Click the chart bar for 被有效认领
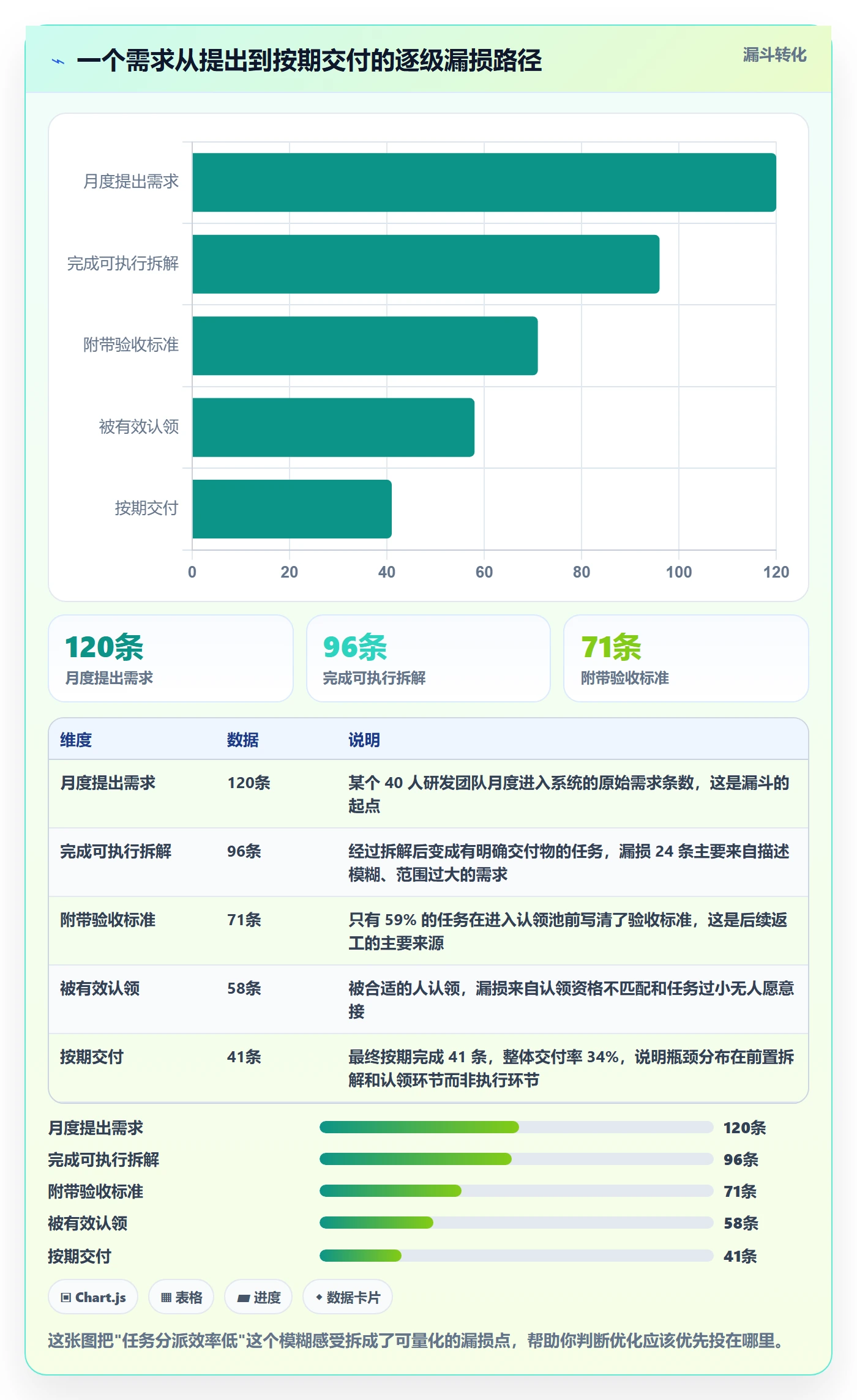 coord(334,428)
